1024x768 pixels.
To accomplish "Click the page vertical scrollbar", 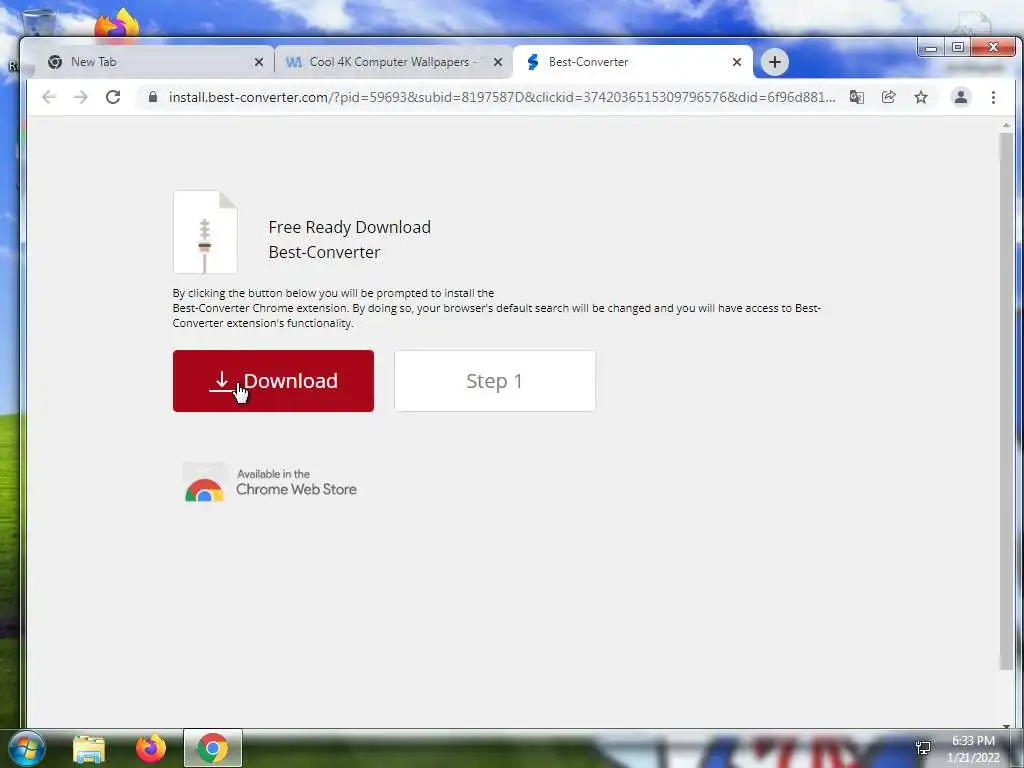I will coord(1006,400).
